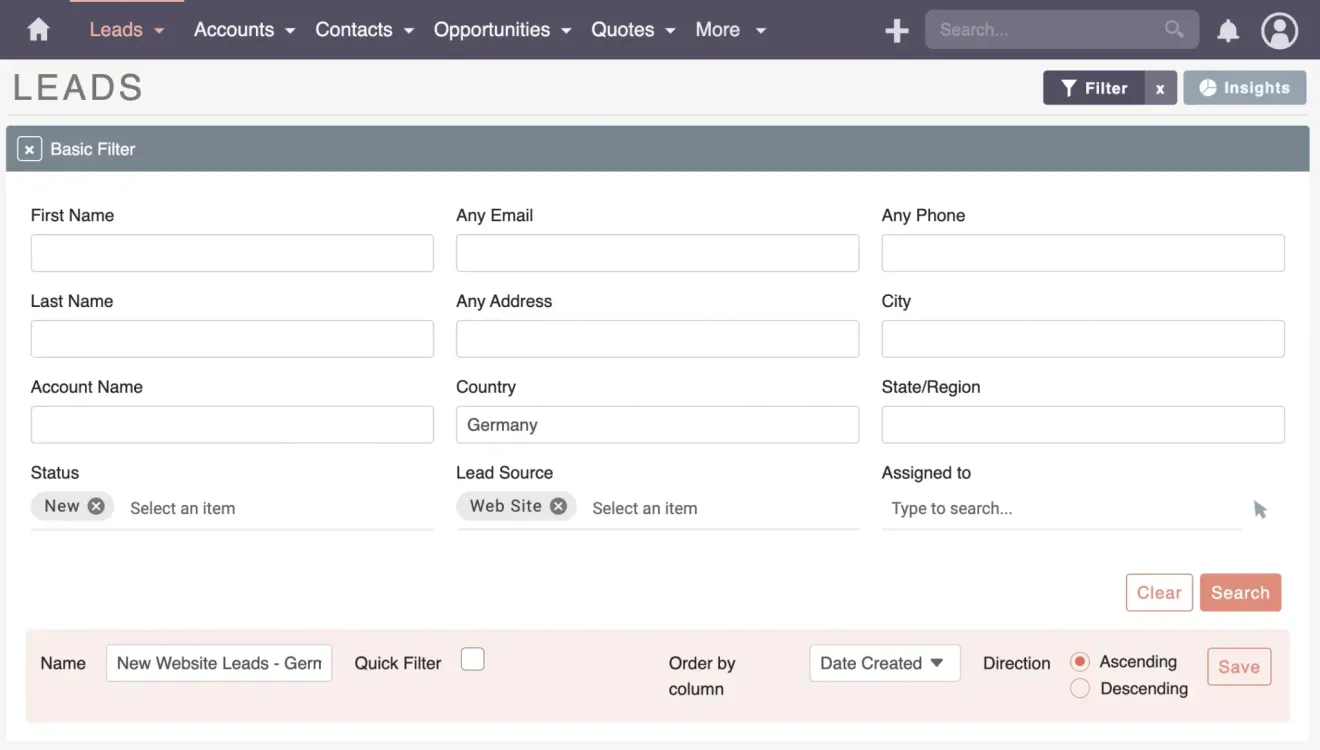Open the Date Created order-by dropdown

point(884,662)
